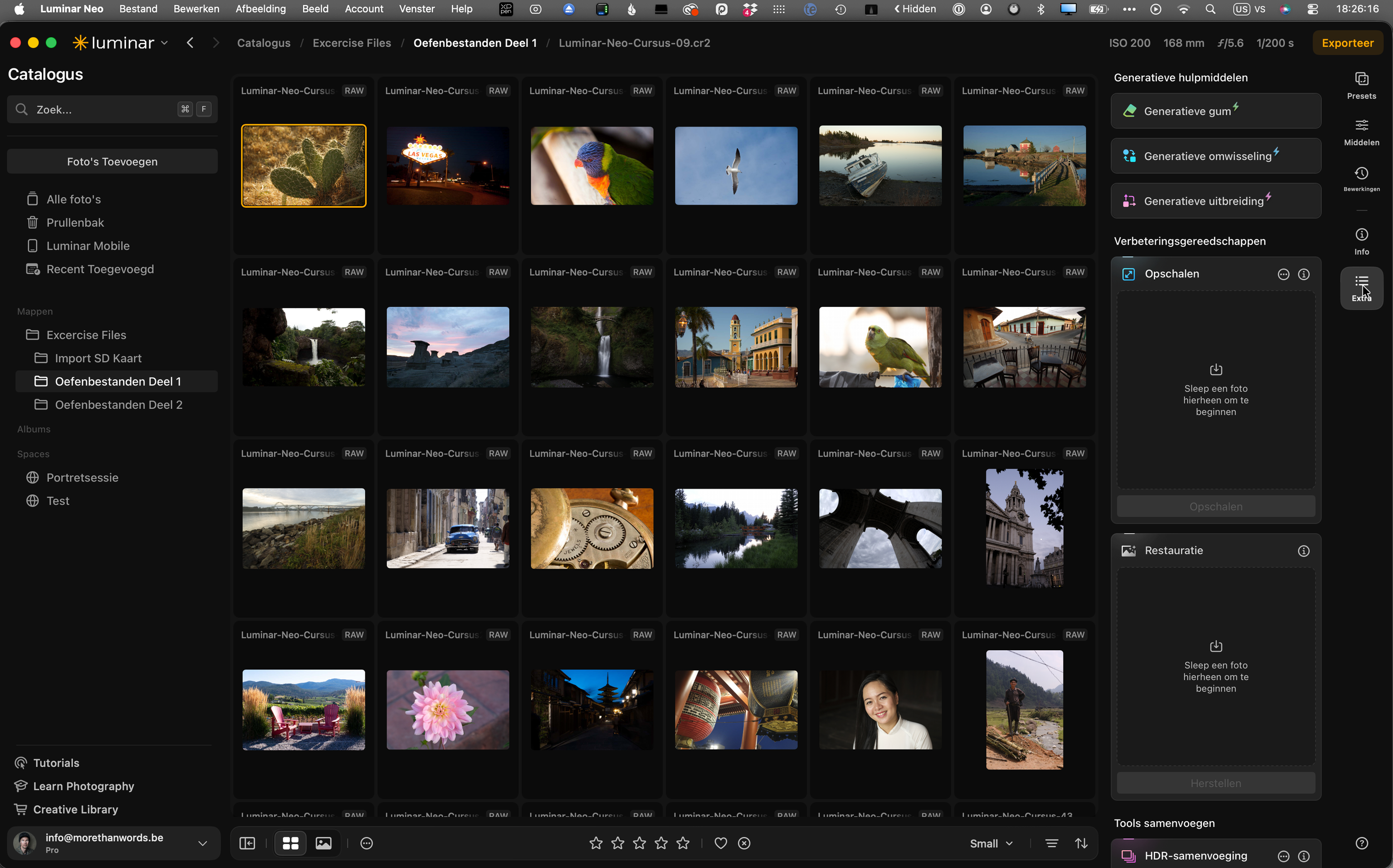Open macOS Control Center icon
This screenshot has width=1393, height=868.
[1313, 8]
